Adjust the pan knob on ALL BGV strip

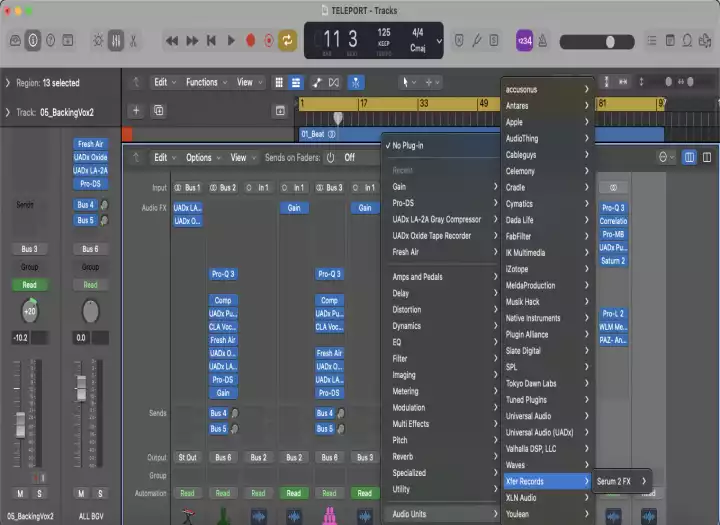pos(90,311)
